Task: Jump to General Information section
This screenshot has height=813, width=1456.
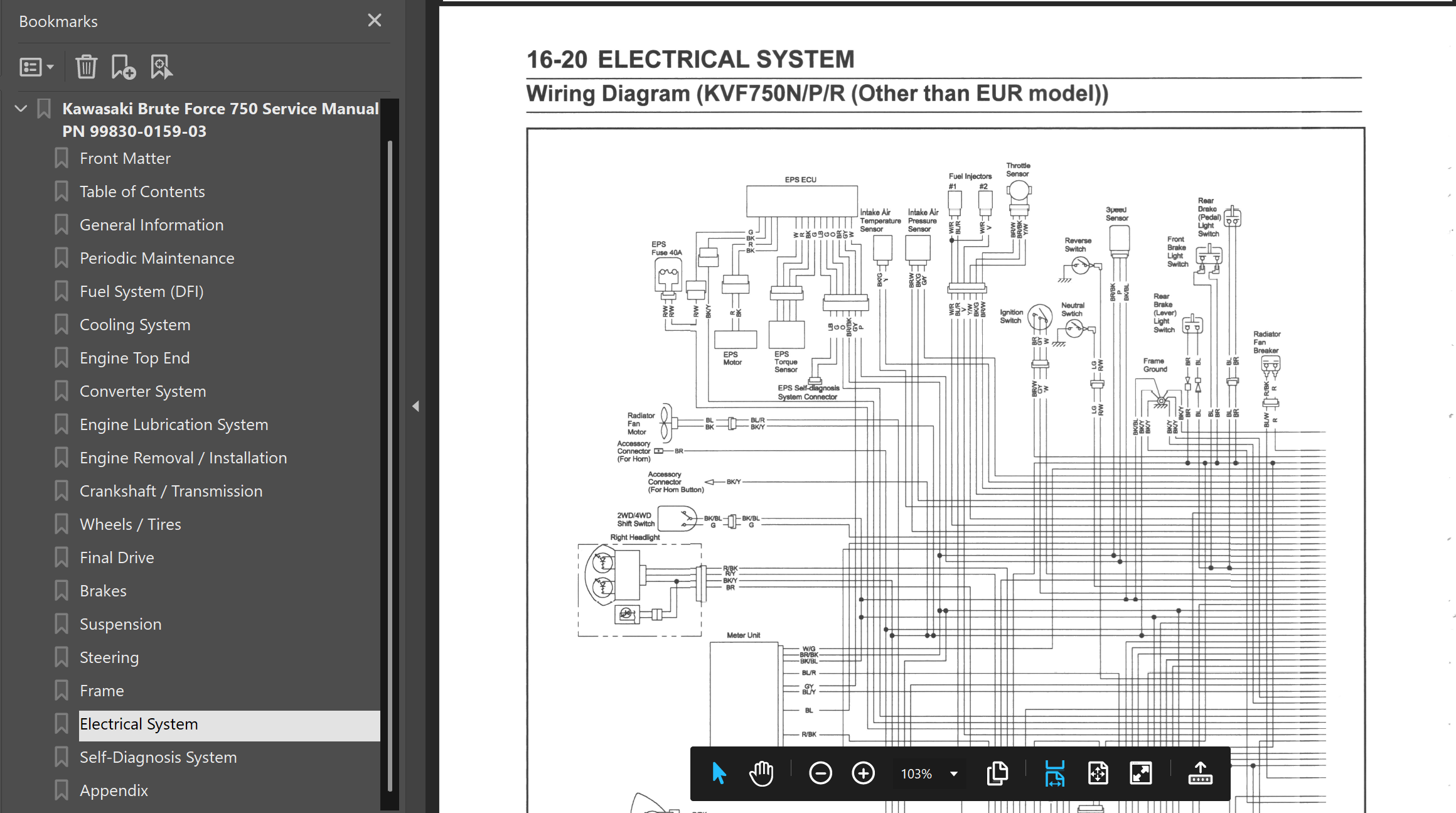Action: (x=151, y=225)
